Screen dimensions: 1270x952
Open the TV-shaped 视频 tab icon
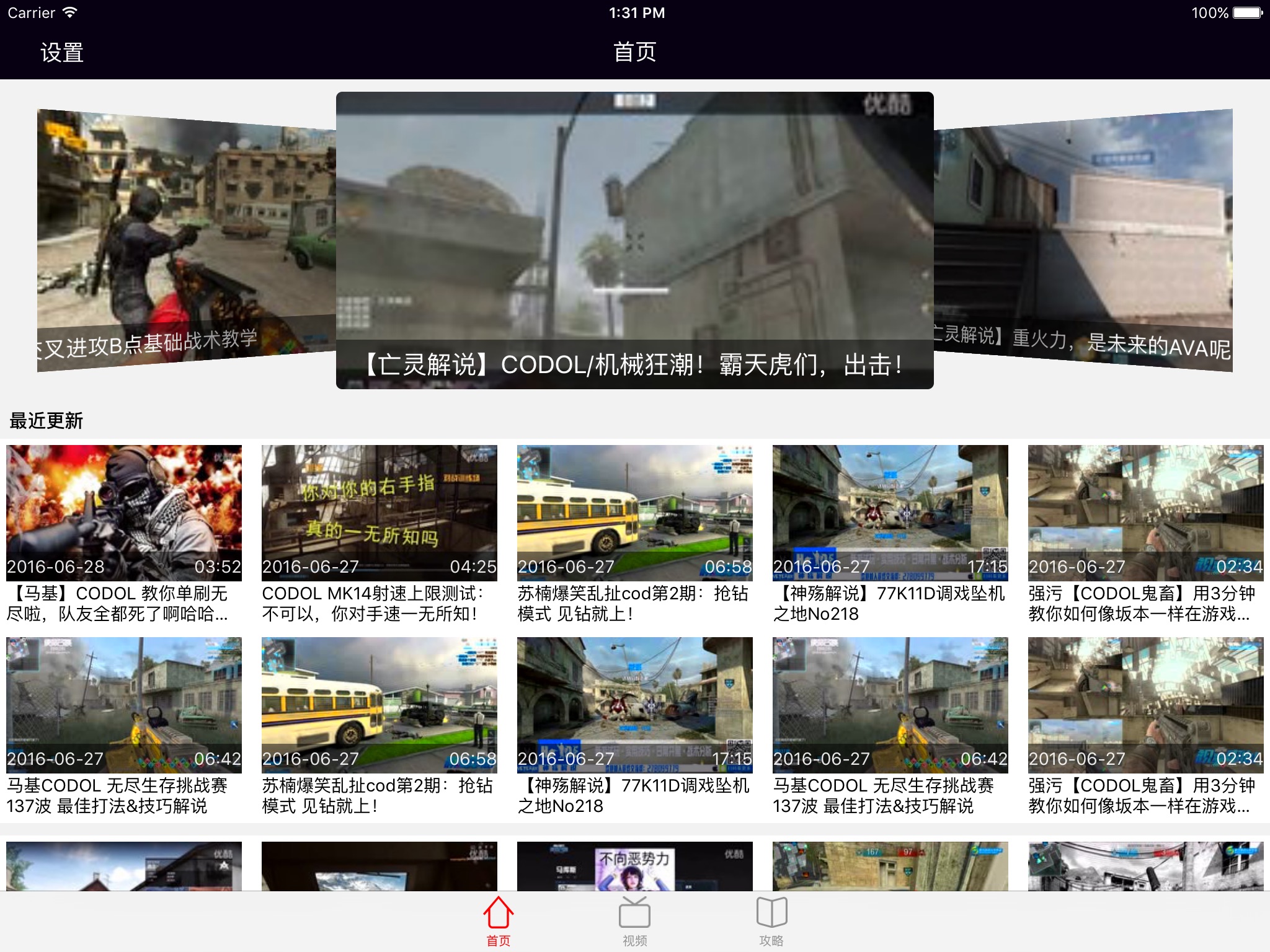click(634, 912)
